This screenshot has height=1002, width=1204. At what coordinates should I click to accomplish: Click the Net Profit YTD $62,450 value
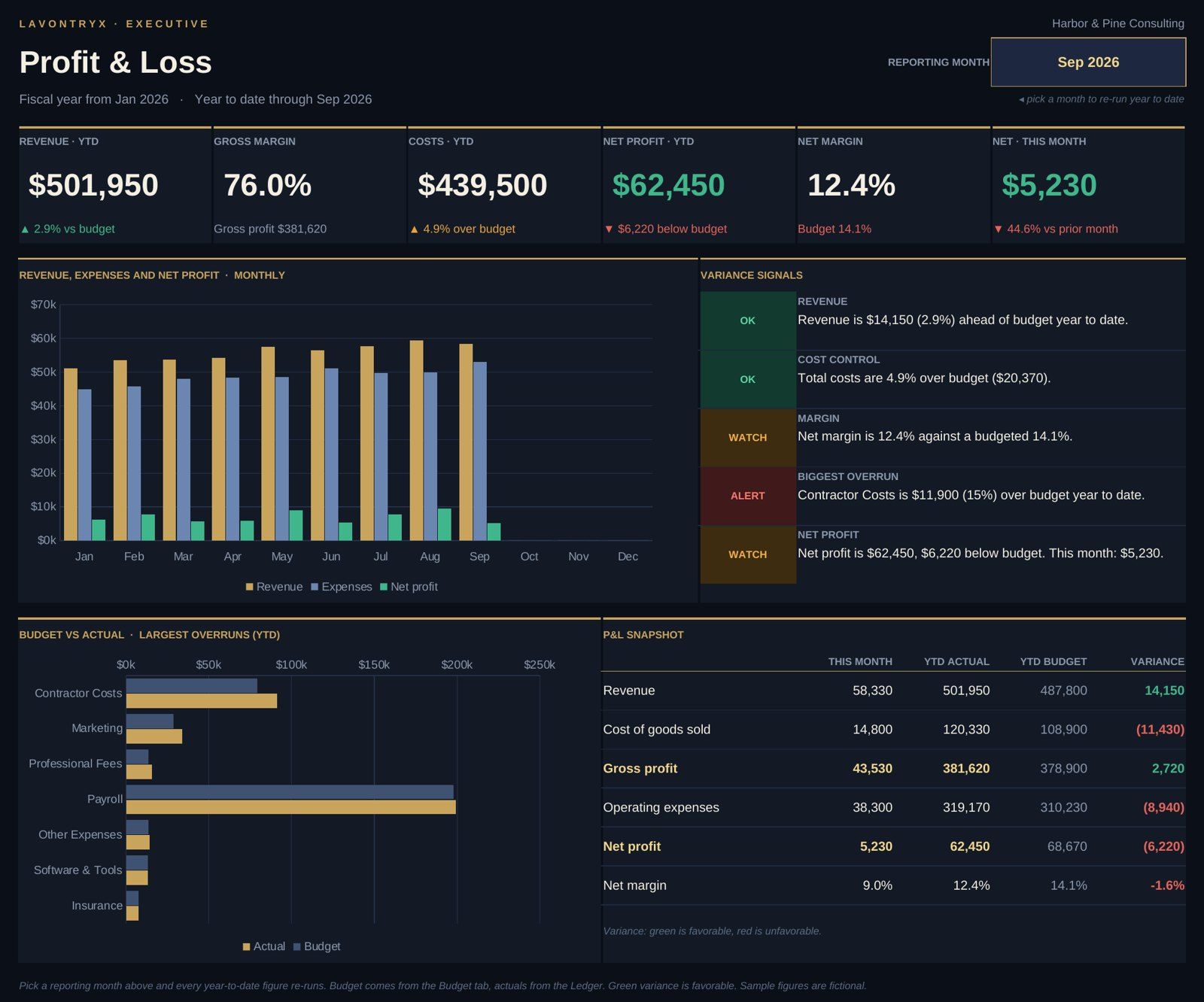[x=668, y=185]
